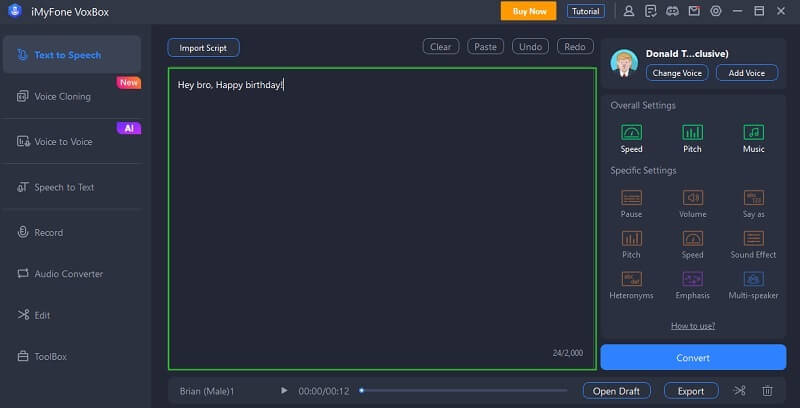The width and height of the screenshot is (800, 408).
Task: Open the Speed overall setting
Action: tap(631, 139)
